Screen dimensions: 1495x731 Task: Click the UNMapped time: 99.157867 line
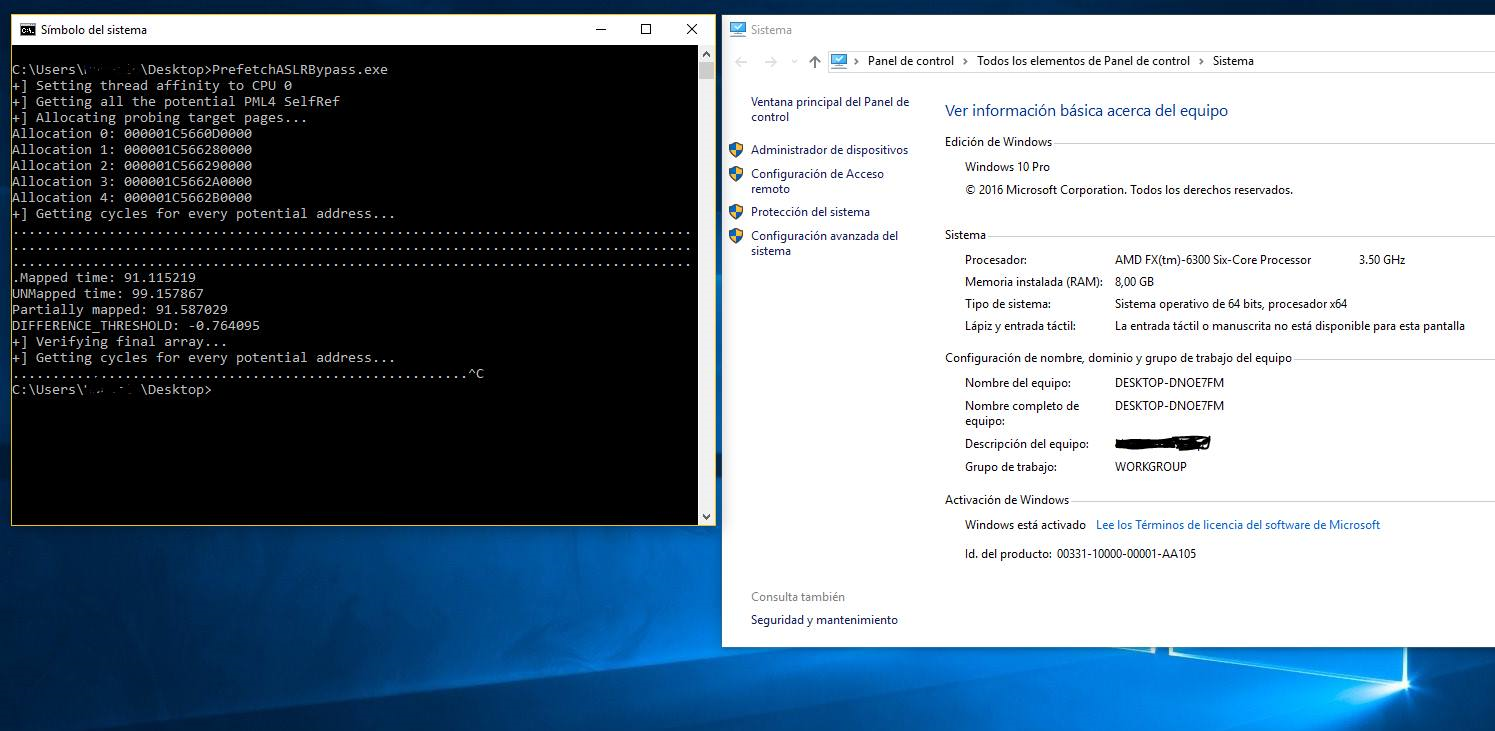[x=108, y=294]
